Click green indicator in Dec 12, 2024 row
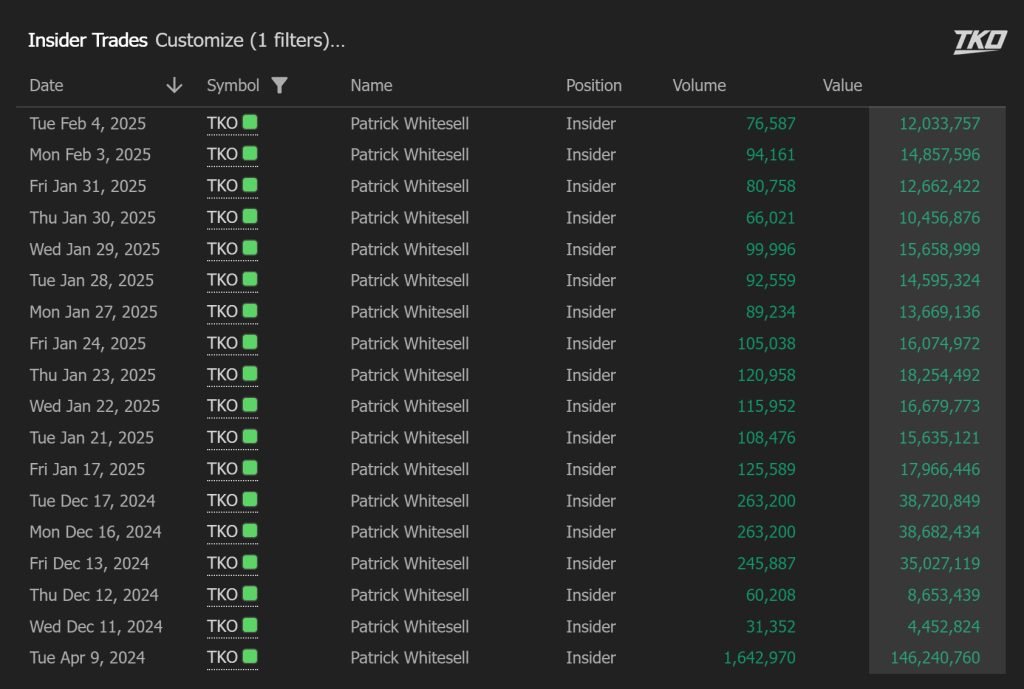1024x689 pixels. [x=249, y=594]
